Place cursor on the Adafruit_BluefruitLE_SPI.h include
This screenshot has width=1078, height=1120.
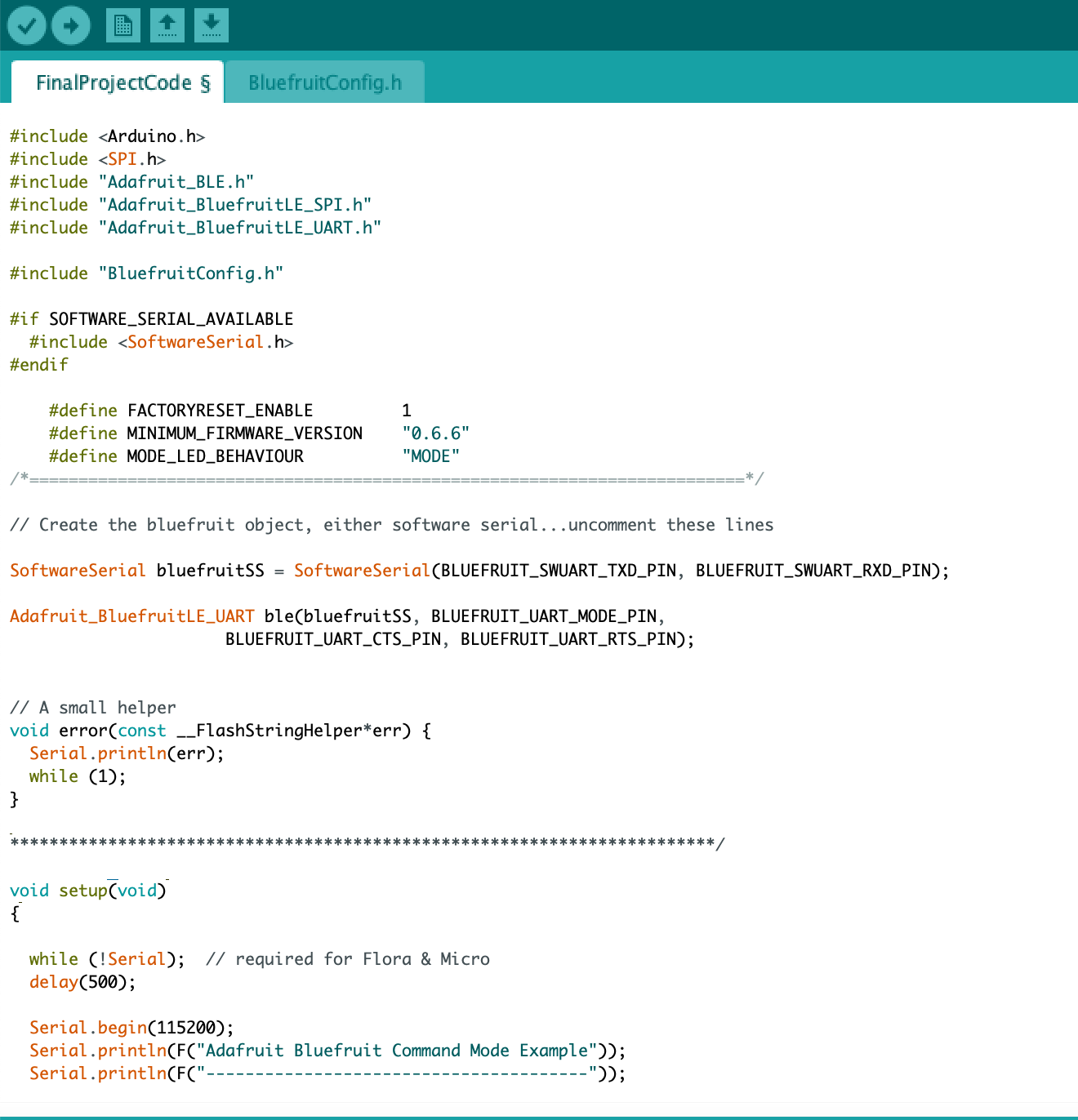[x=191, y=205]
